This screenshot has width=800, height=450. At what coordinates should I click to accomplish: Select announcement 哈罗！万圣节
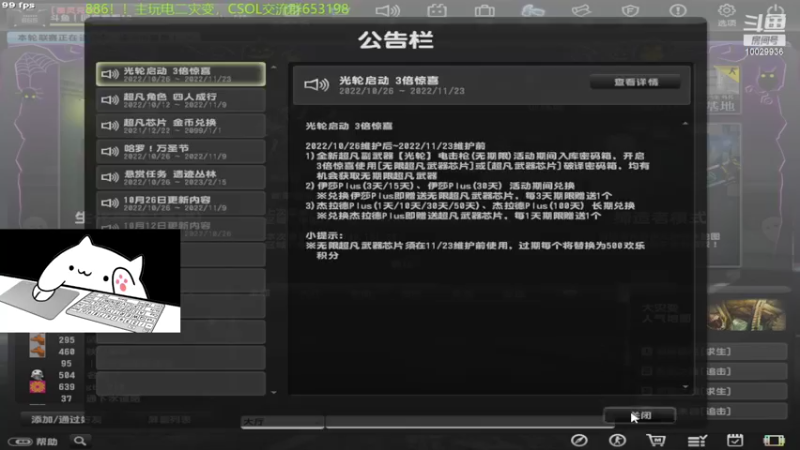[x=181, y=152]
